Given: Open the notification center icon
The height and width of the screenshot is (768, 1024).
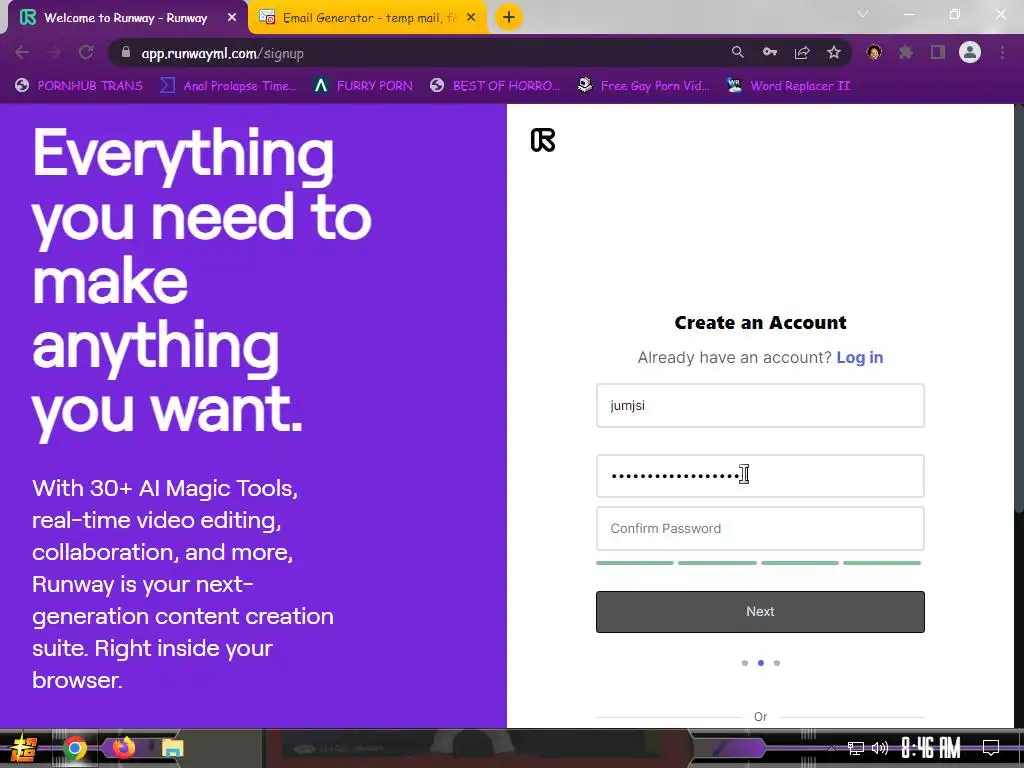Looking at the screenshot, I should click(991, 747).
